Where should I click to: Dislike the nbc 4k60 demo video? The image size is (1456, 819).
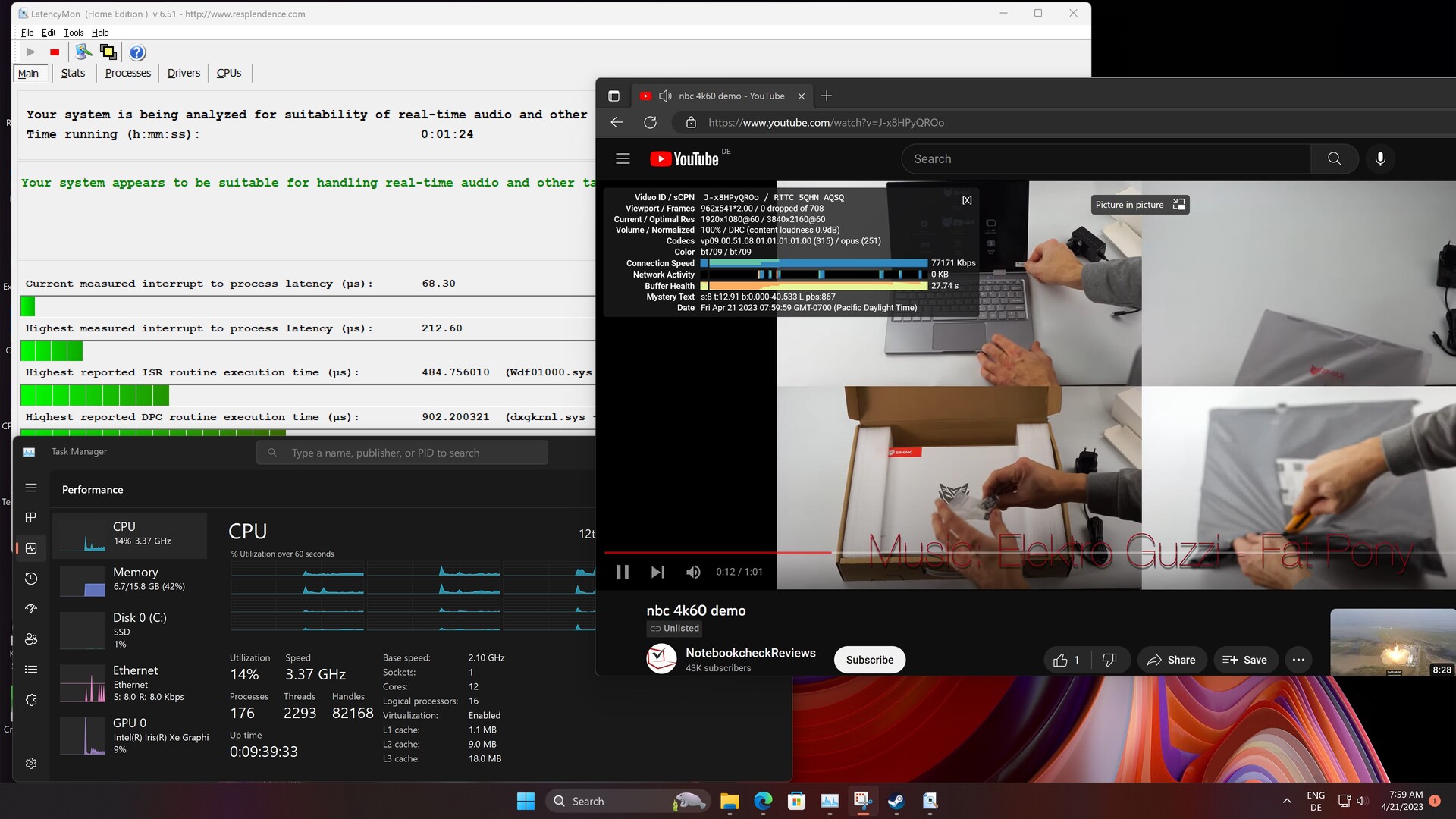pos(1109,660)
